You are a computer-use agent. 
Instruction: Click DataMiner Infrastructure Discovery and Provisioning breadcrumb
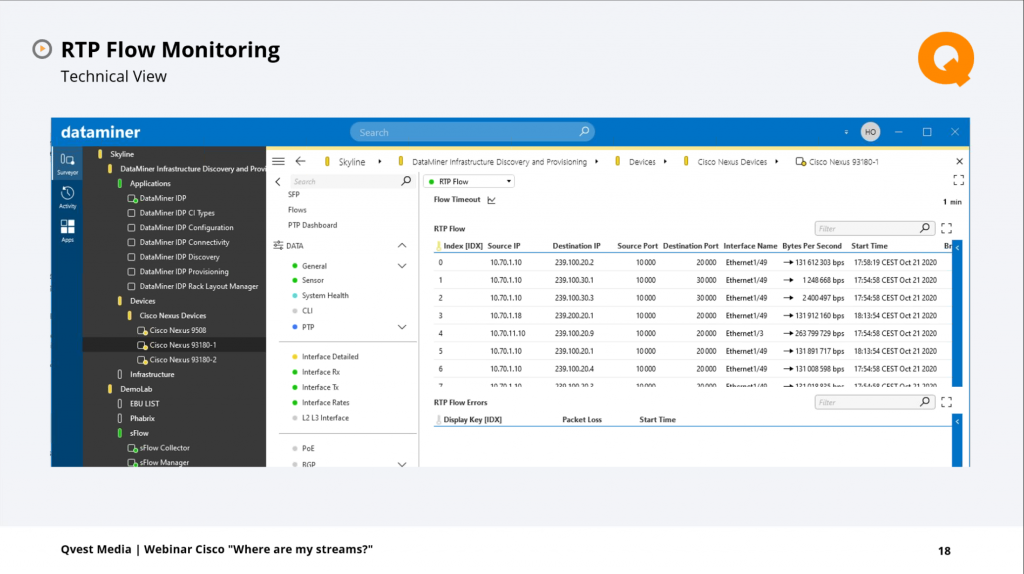click(x=499, y=162)
